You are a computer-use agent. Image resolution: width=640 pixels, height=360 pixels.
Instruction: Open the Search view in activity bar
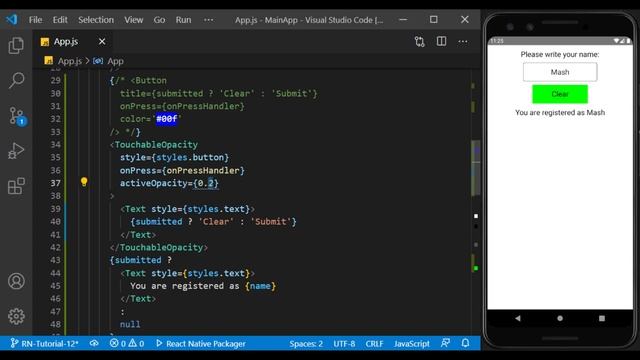pos(16,80)
